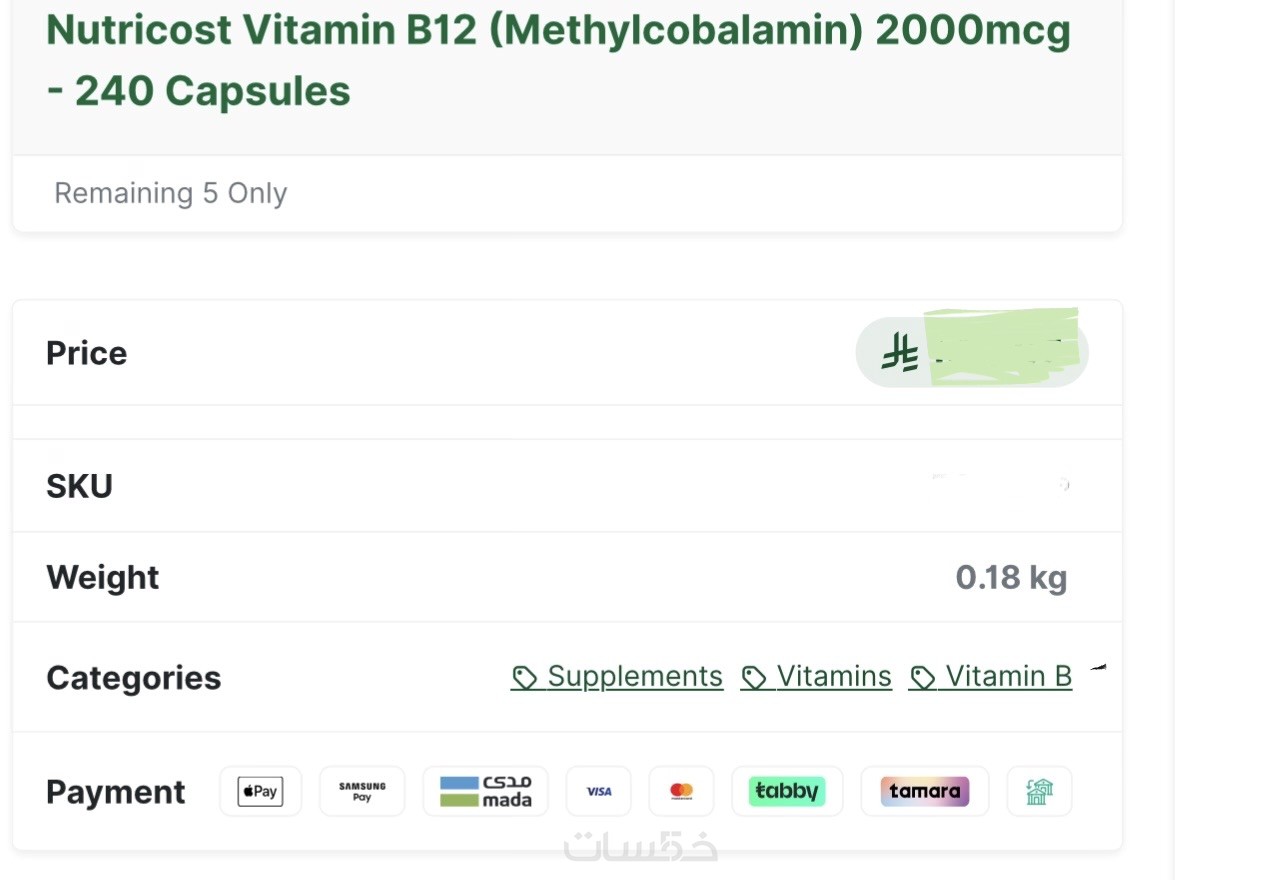Viewport: 1282px width, 880px height.
Task: Open the Vitamin B category link
Action: click(x=1008, y=677)
